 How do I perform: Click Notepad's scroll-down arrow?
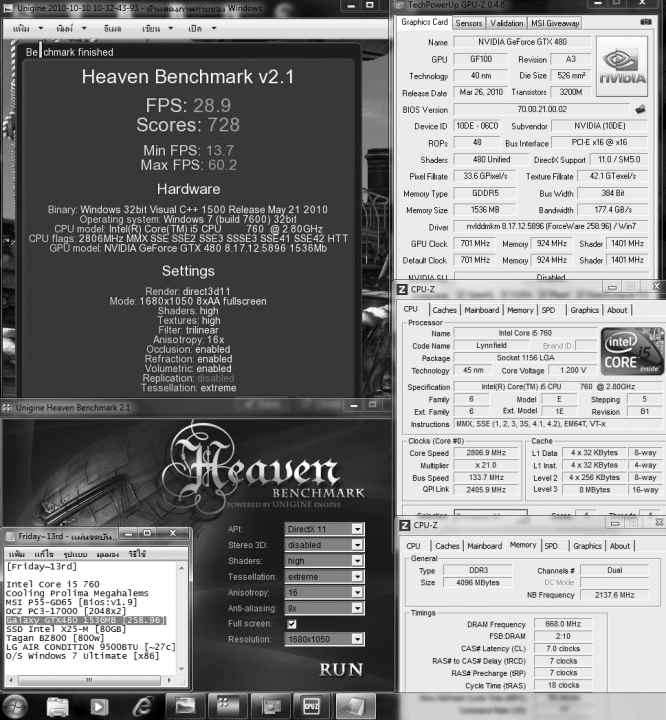182,669
